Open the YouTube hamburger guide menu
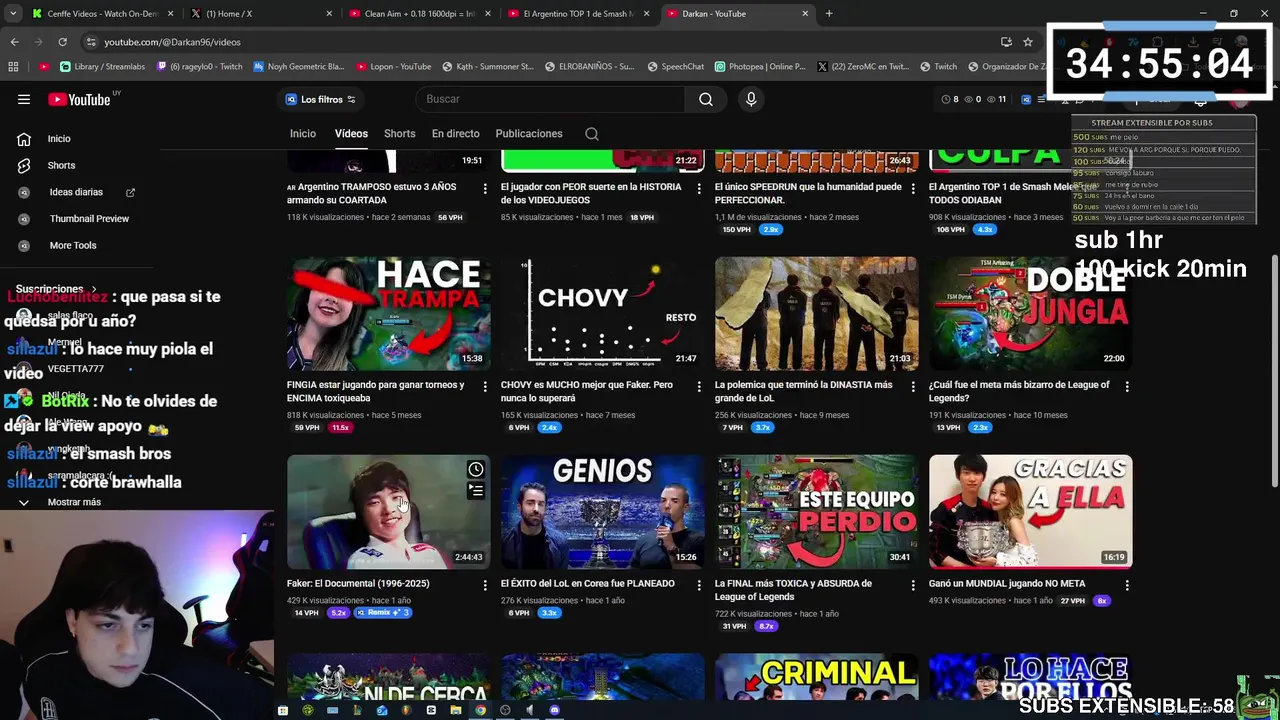Screen dimensions: 1280x720 [x=24, y=99]
